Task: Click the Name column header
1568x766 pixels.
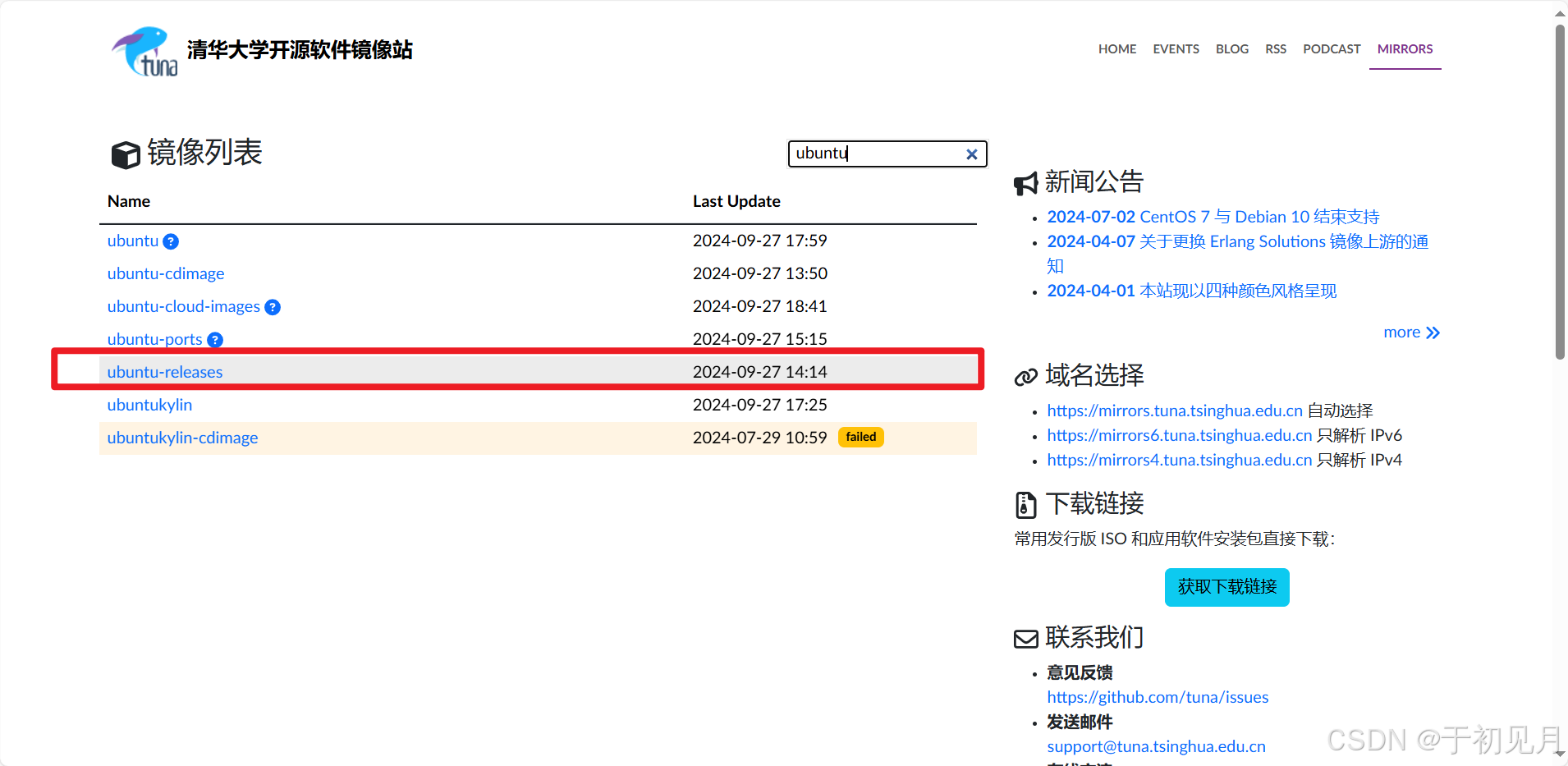Action: [129, 201]
